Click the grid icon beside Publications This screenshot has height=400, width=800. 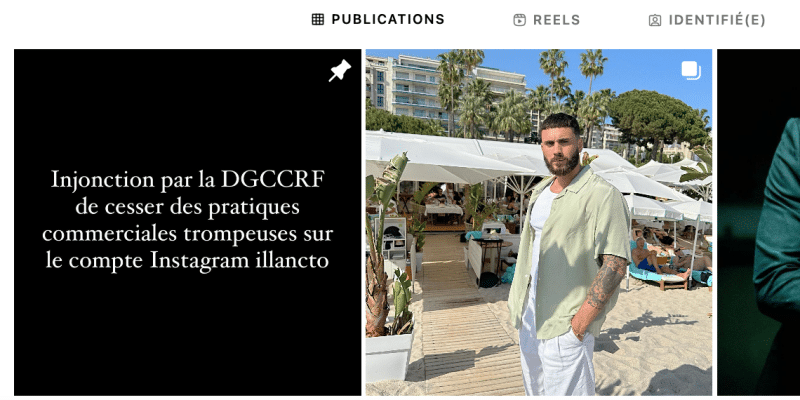pos(318,19)
